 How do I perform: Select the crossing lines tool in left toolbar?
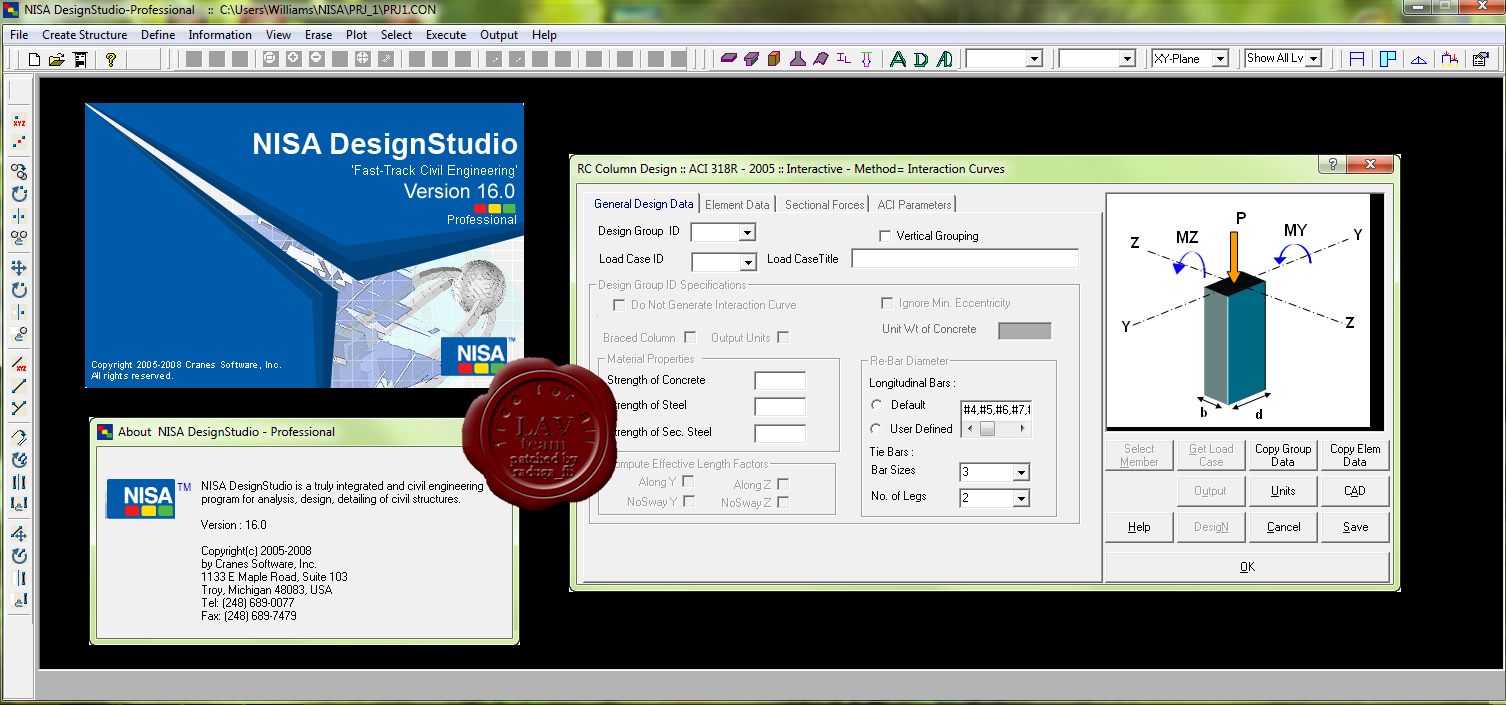[x=19, y=408]
